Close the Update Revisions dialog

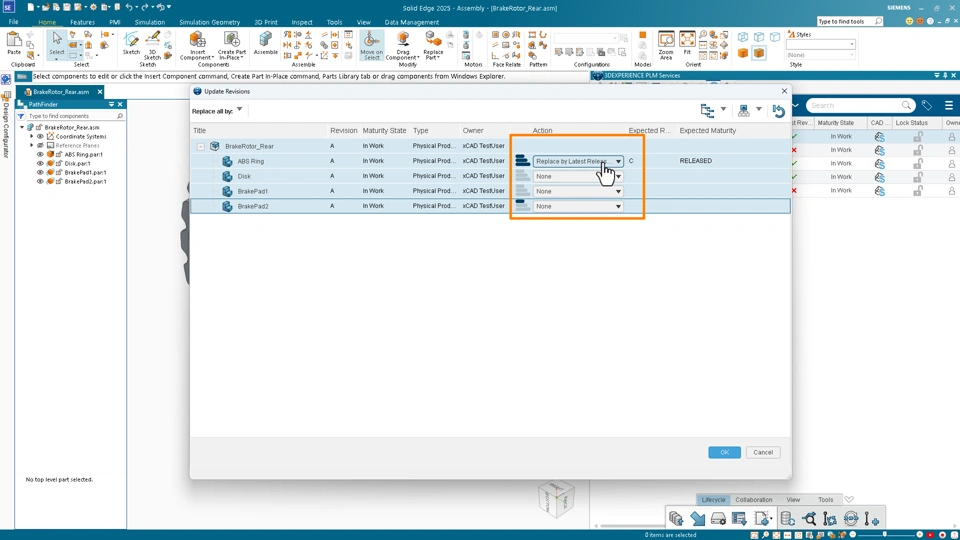click(x=784, y=91)
